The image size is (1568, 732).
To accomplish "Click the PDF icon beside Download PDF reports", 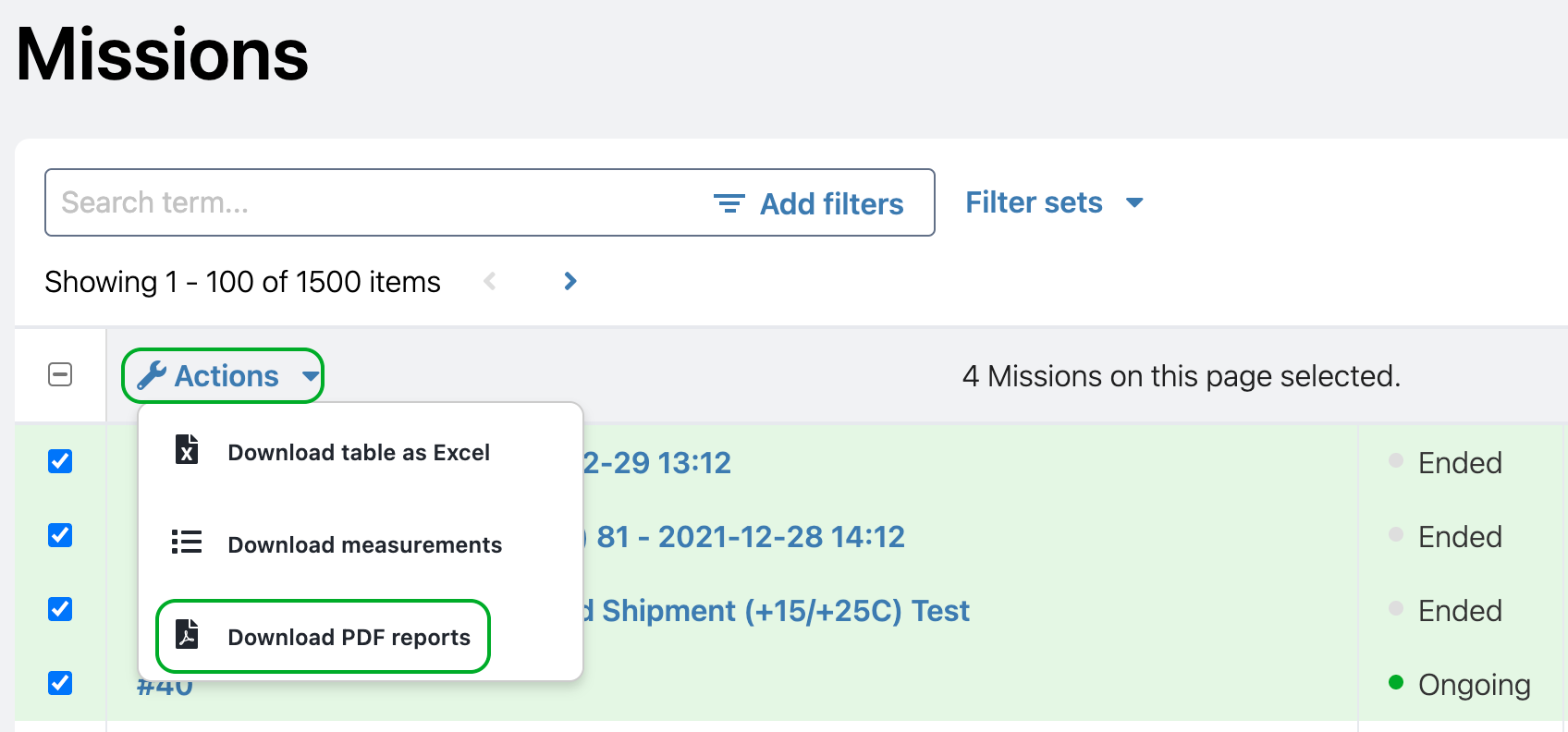I will point(186,636).
